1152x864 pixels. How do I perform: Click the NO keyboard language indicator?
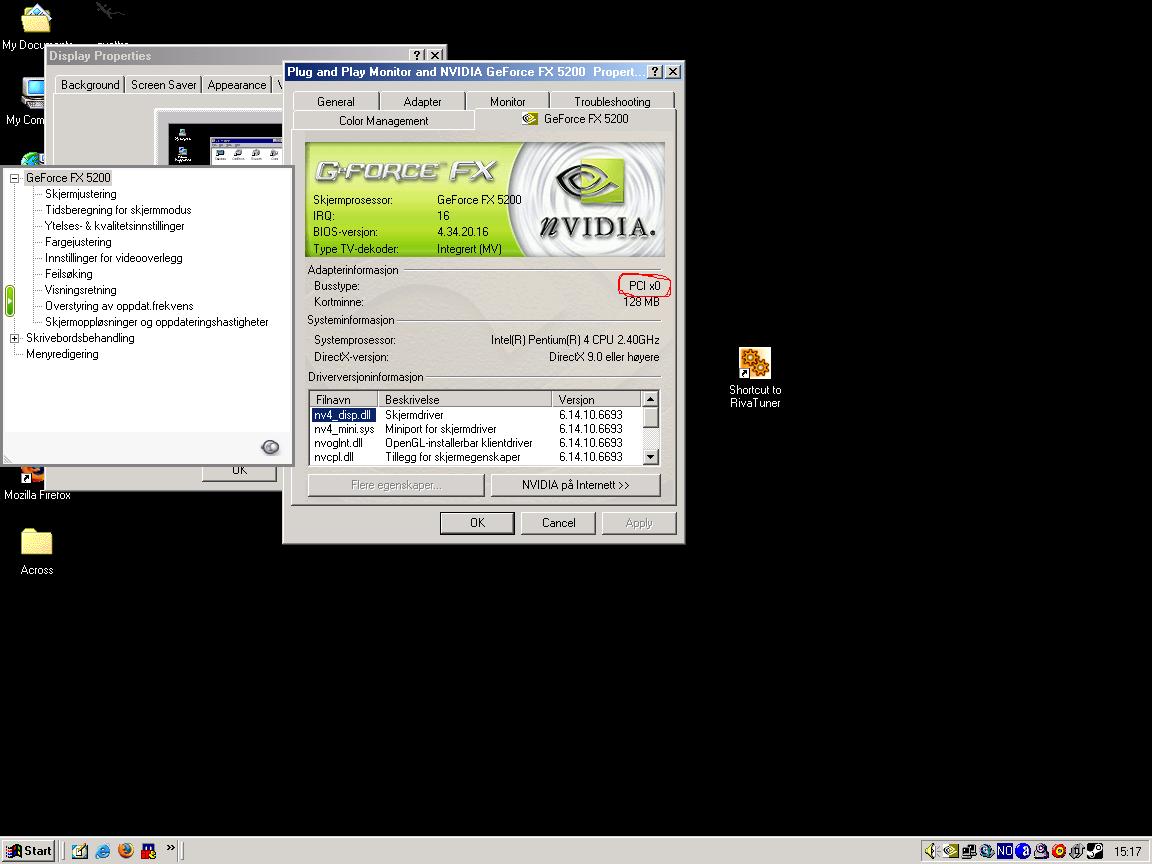coord(1004,851)
